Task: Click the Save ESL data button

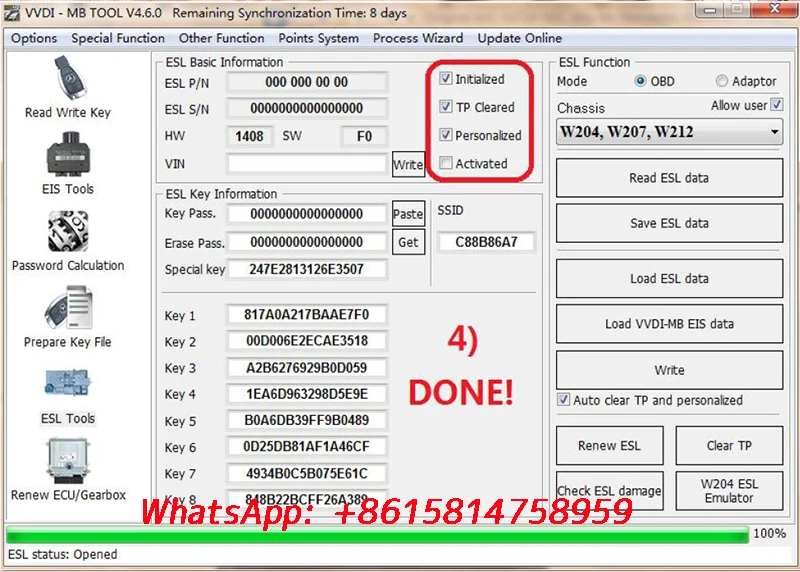Action: 669,223
